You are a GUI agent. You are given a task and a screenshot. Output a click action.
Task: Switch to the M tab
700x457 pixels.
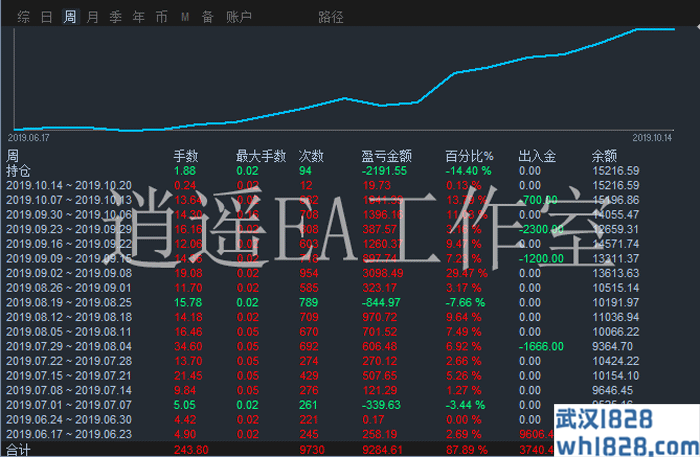click(185, 17)
